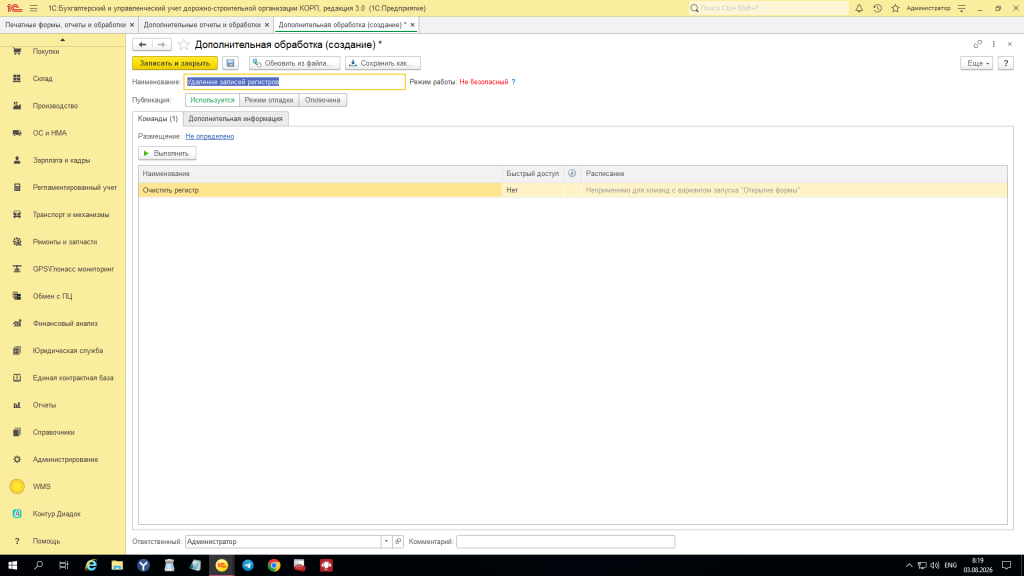Open Администрирование section
This screenshot has height=576, width=1024.
coord(65,460)
